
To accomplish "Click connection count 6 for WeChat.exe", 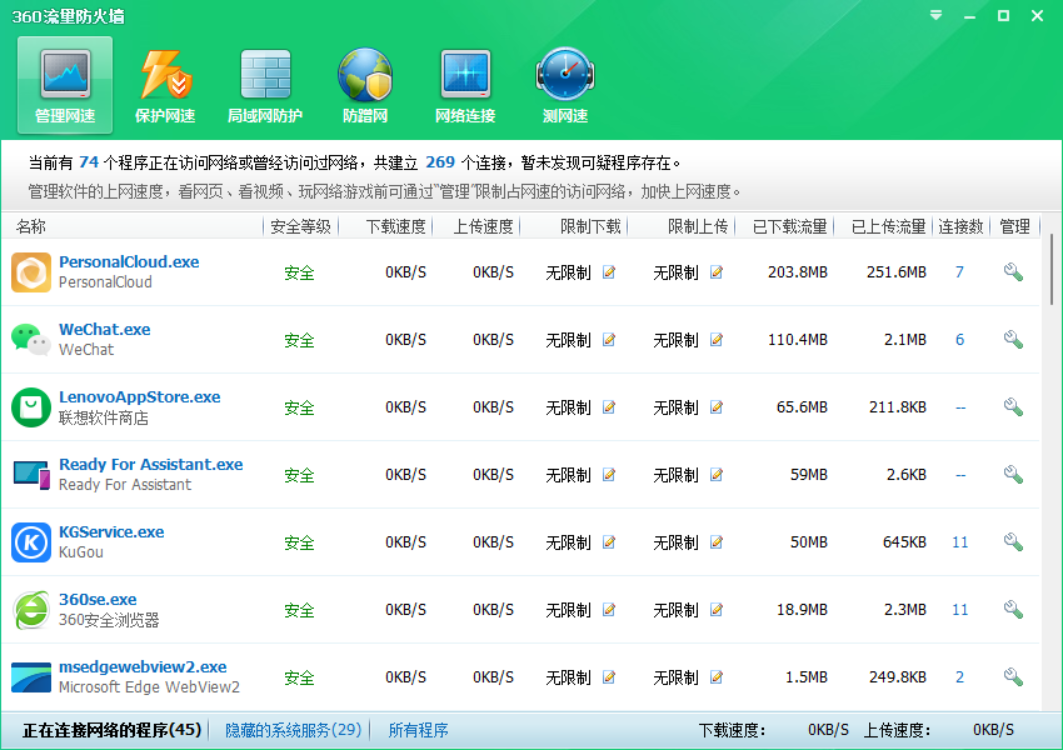I will [x=959, y=339].
